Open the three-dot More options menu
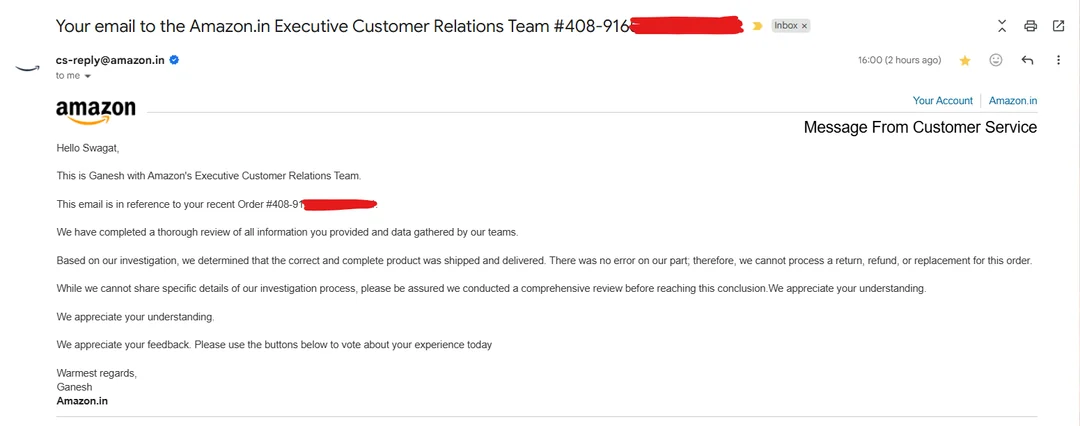The image size is (1080, 426). [x=1058, y=60]
